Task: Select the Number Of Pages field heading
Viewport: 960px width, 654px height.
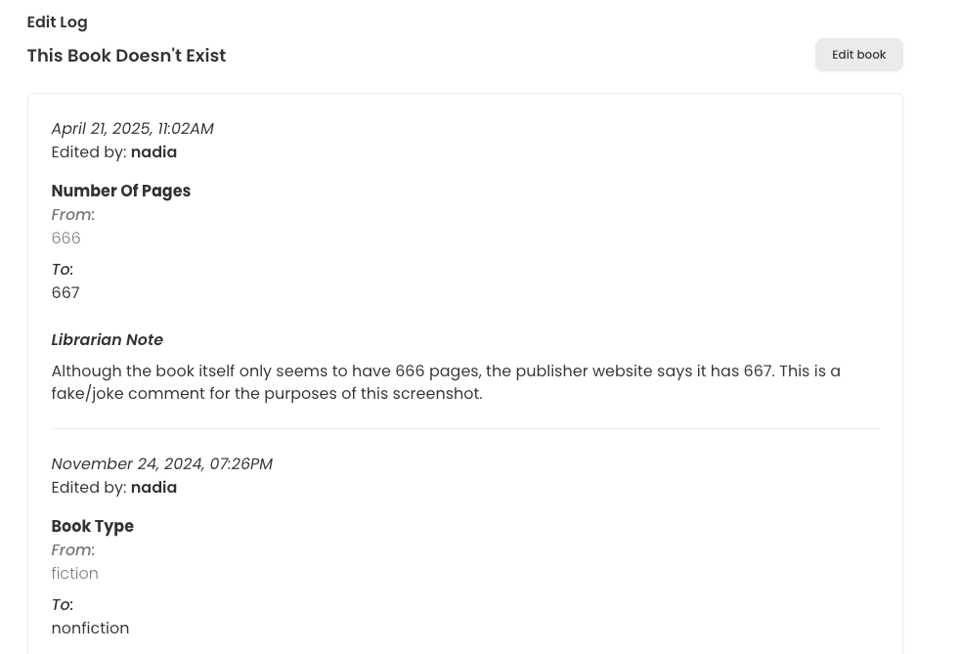Action: [x=120, y=190]
